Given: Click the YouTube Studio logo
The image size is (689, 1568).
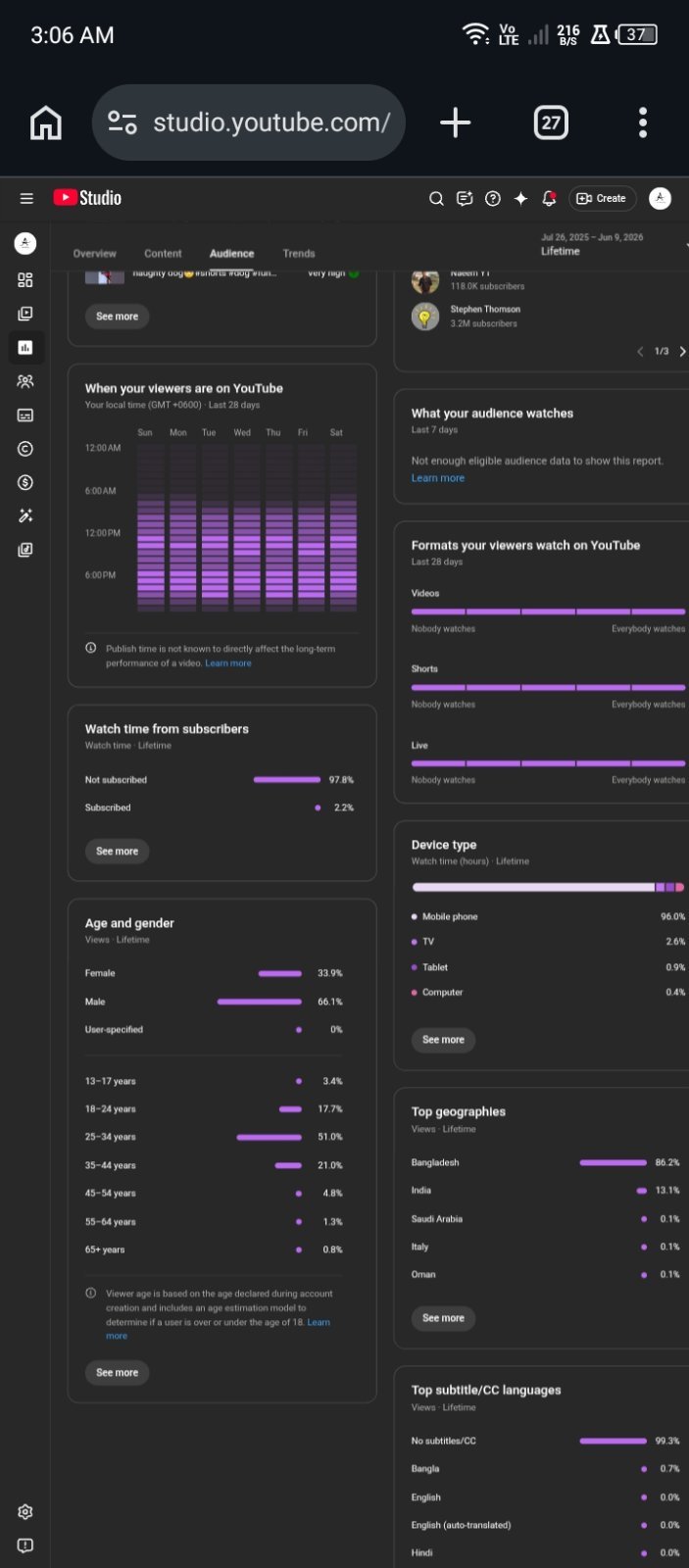Looking at the screenshot, I should [87, 198].
